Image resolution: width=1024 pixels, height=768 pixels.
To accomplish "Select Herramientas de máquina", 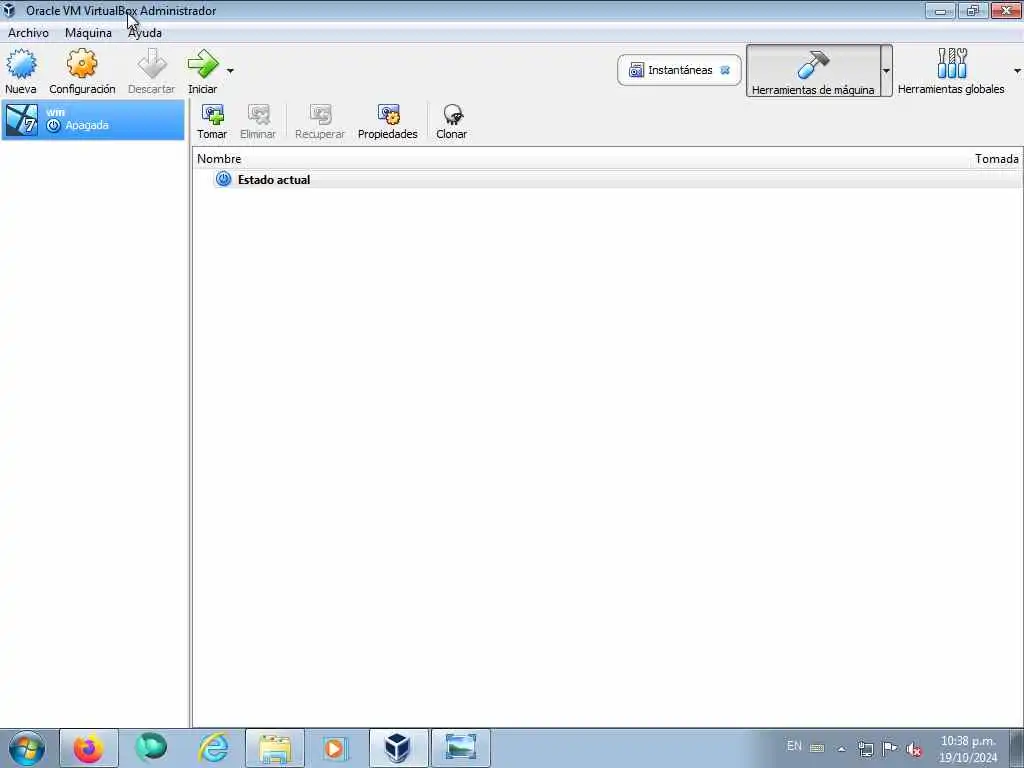I will [x=813, y=71].
